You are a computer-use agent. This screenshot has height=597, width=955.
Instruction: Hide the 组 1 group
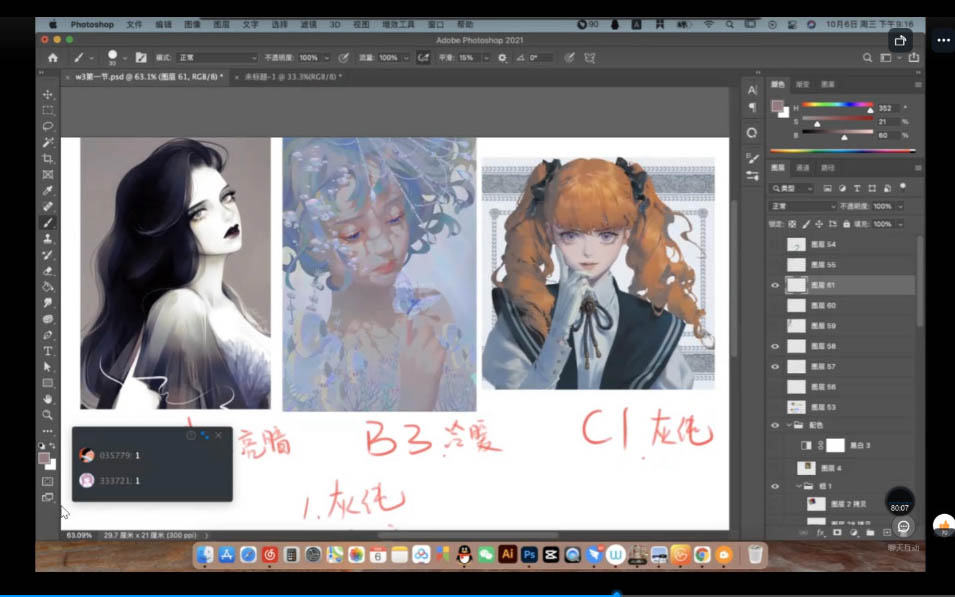coord(775,486)
